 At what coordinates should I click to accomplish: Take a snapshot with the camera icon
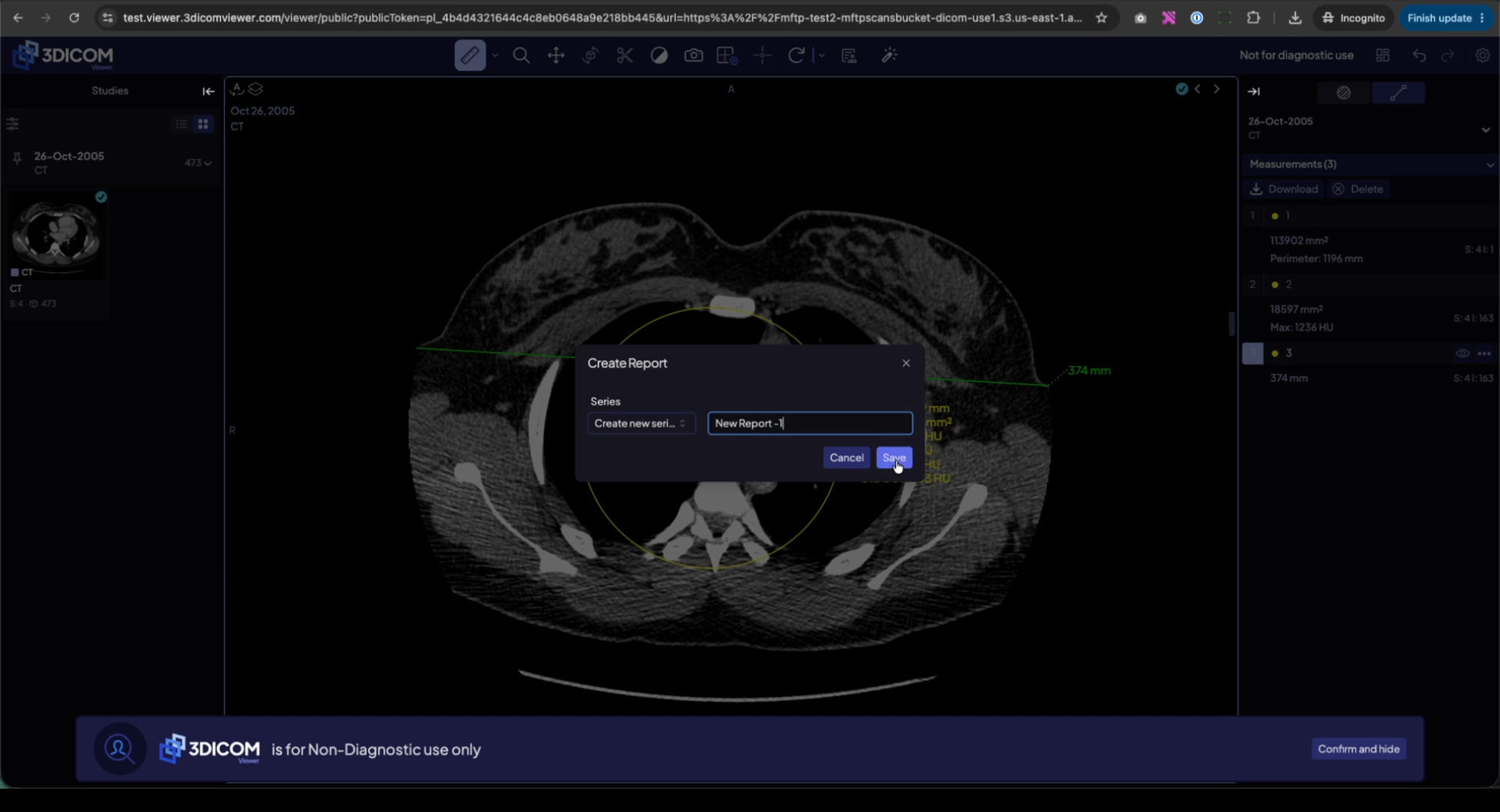tap(693, 55)
